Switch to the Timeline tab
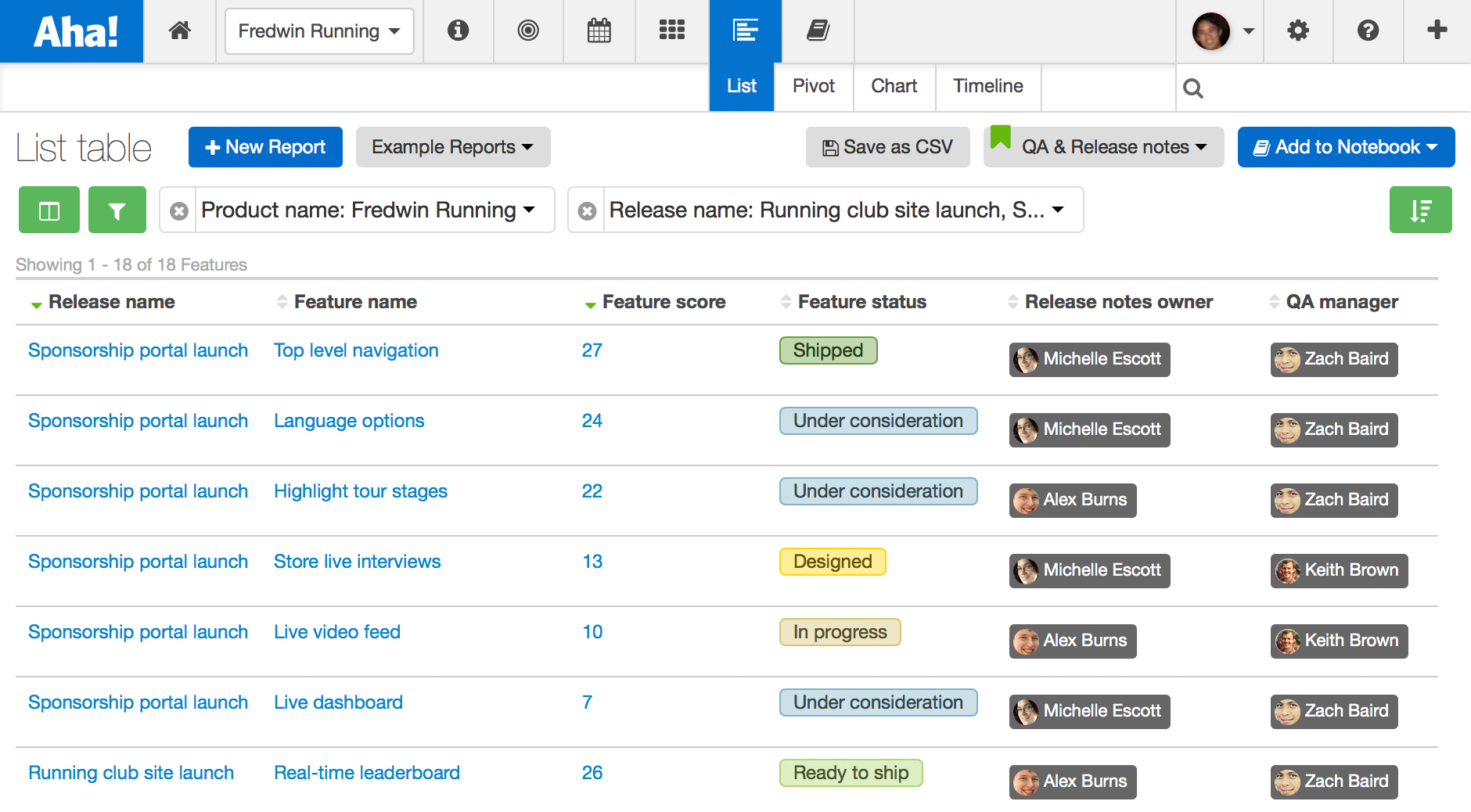 pos(988,86)
